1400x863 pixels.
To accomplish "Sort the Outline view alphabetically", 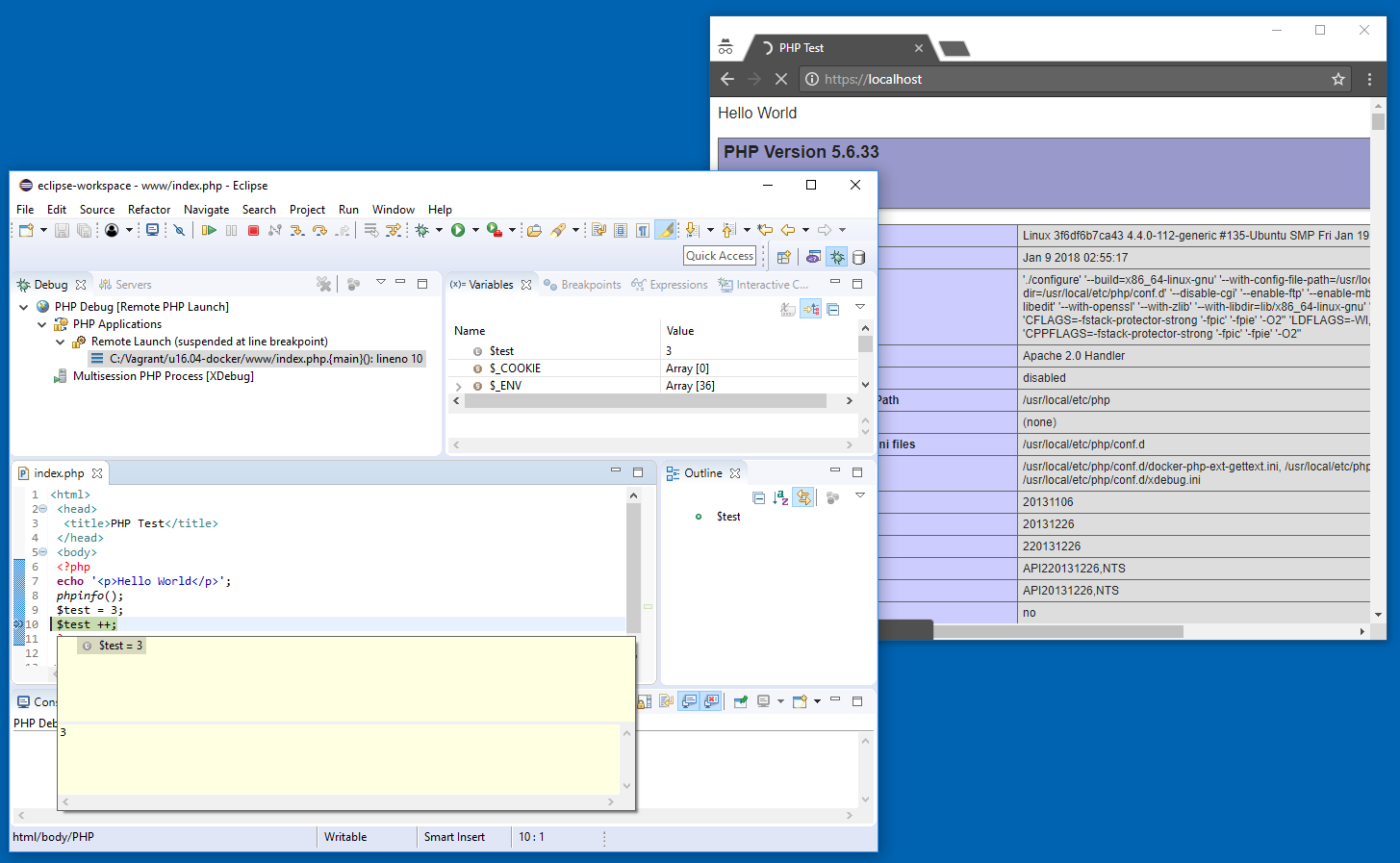I will [782, 497].
